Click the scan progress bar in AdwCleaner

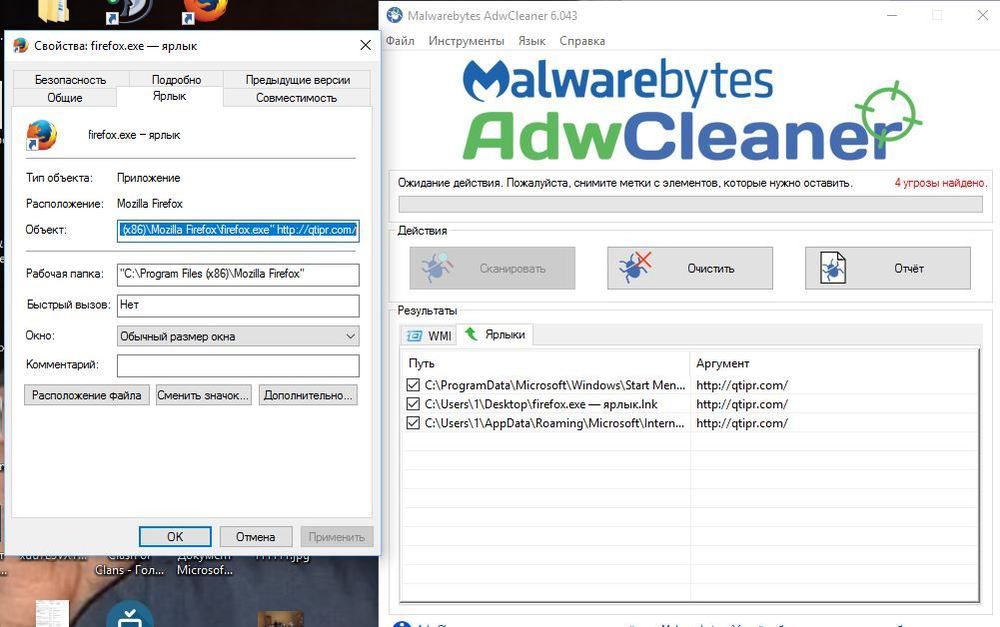[x=690, y=205]
